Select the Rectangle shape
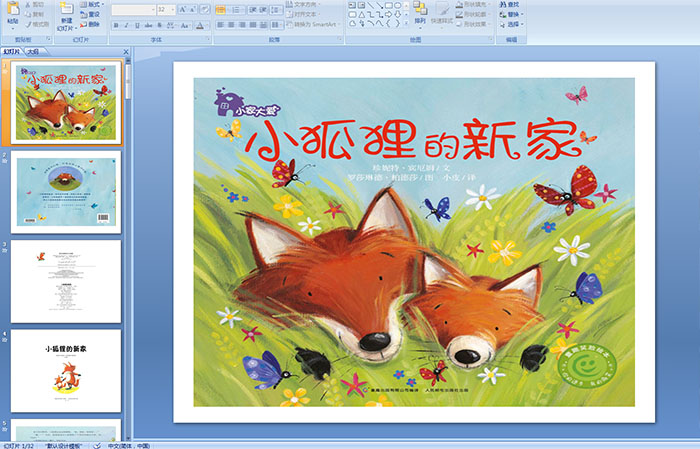The height and width of the screenshot is (449, 700). point(389,5)
